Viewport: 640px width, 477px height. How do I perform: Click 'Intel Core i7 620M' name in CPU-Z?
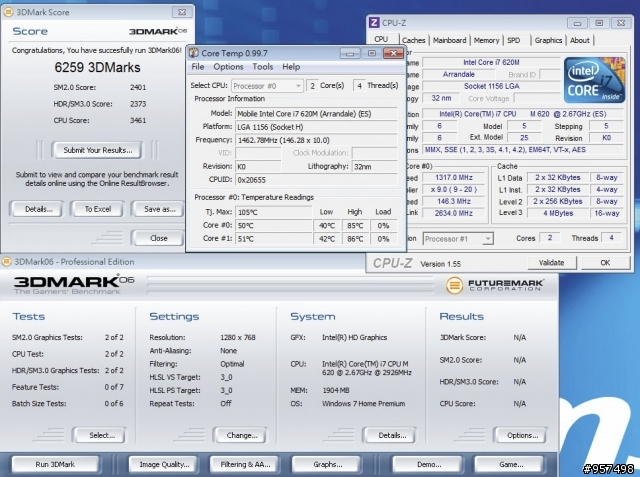tap(491, 62)
